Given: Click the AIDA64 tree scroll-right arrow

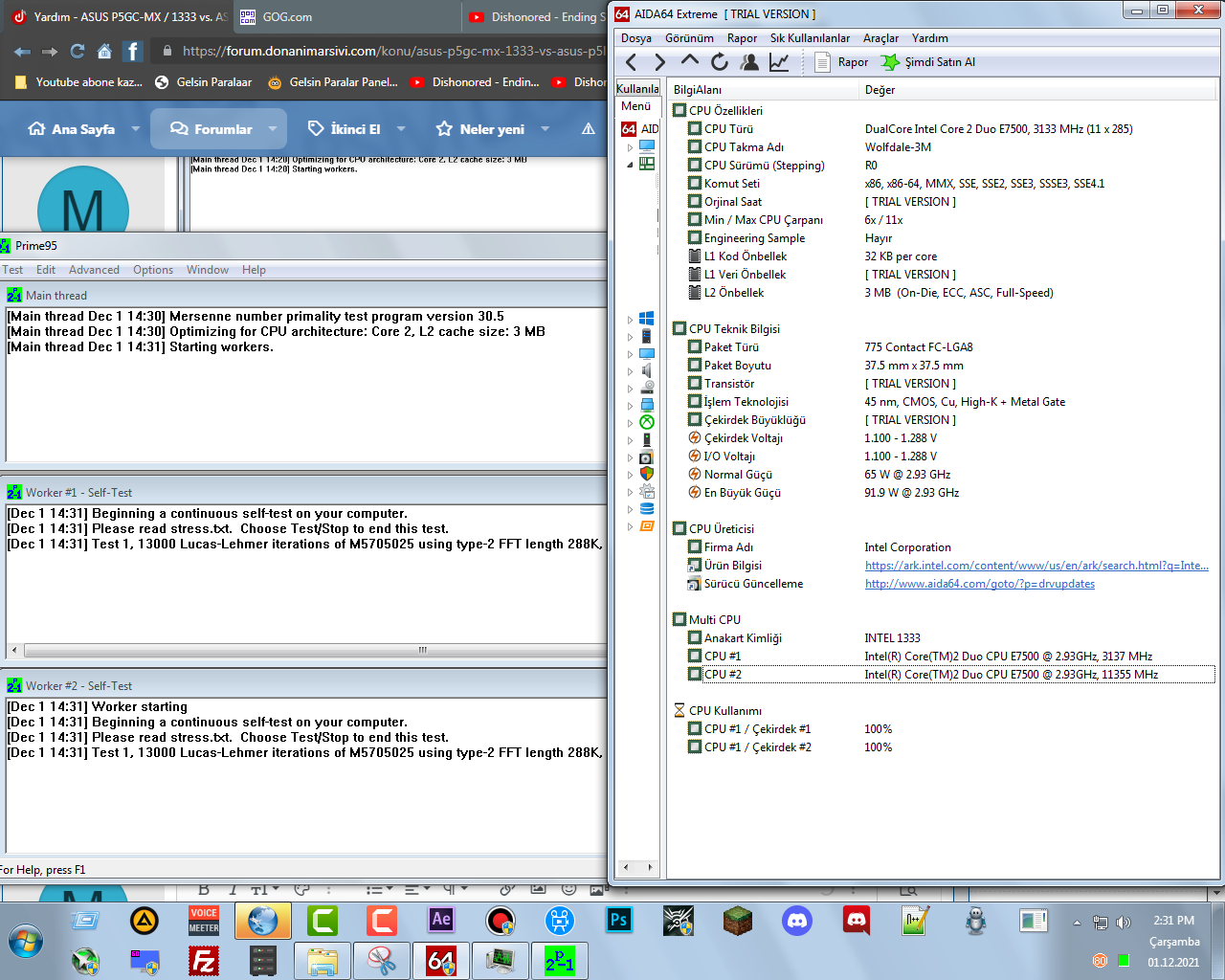Looking at the screenshot, I should pyautogui.click(x=650, y=867).
